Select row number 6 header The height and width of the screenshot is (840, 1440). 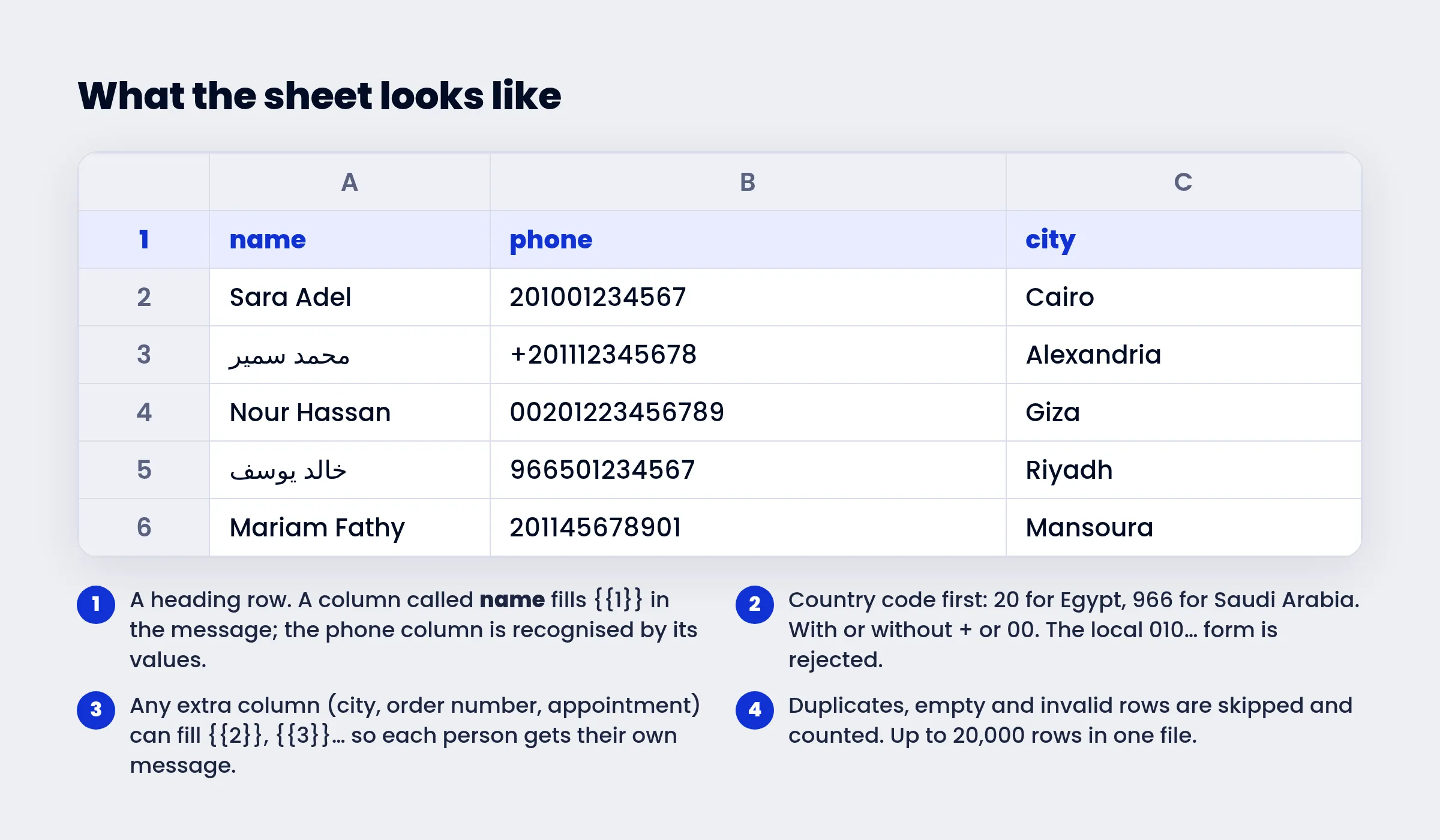click(144, 527)
